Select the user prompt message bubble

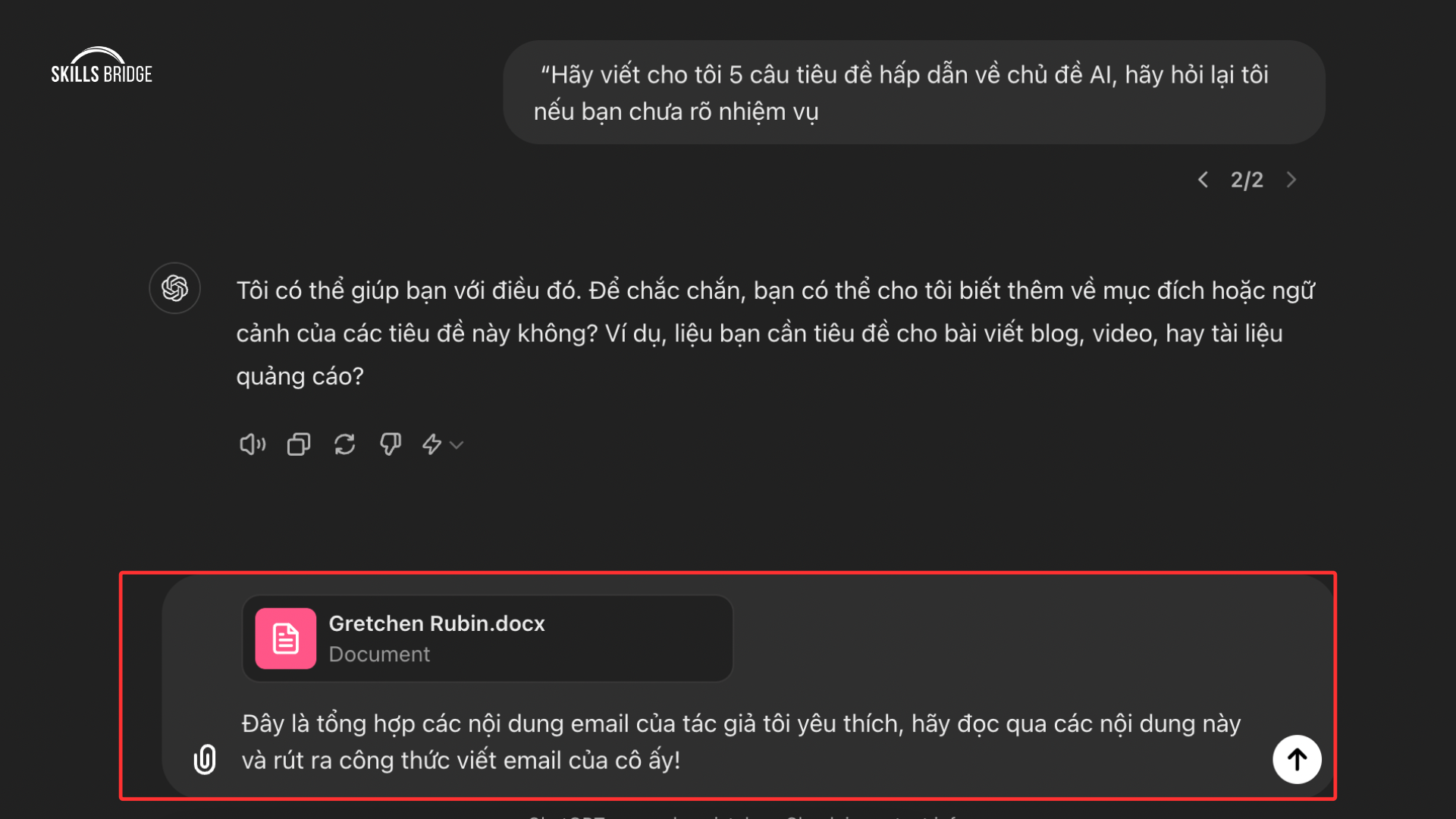913,93
